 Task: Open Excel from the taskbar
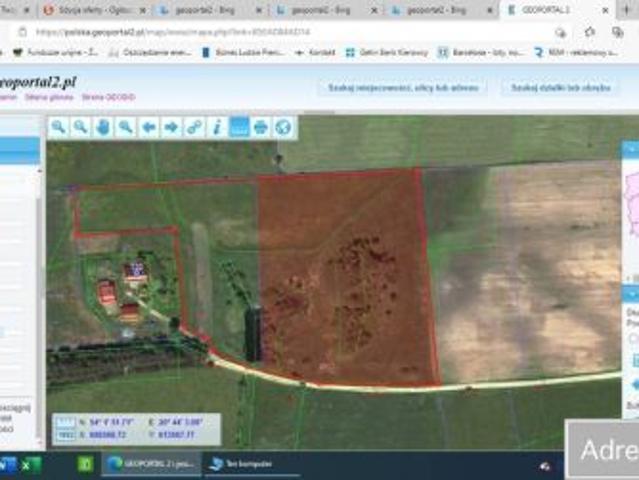31,465
